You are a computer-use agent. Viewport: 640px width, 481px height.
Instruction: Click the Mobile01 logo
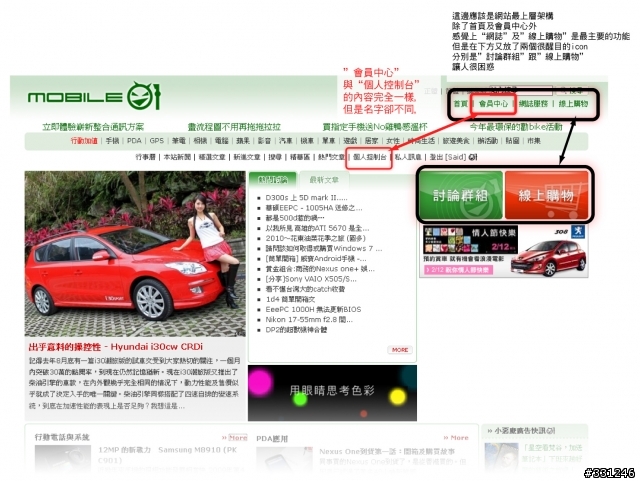94,96
